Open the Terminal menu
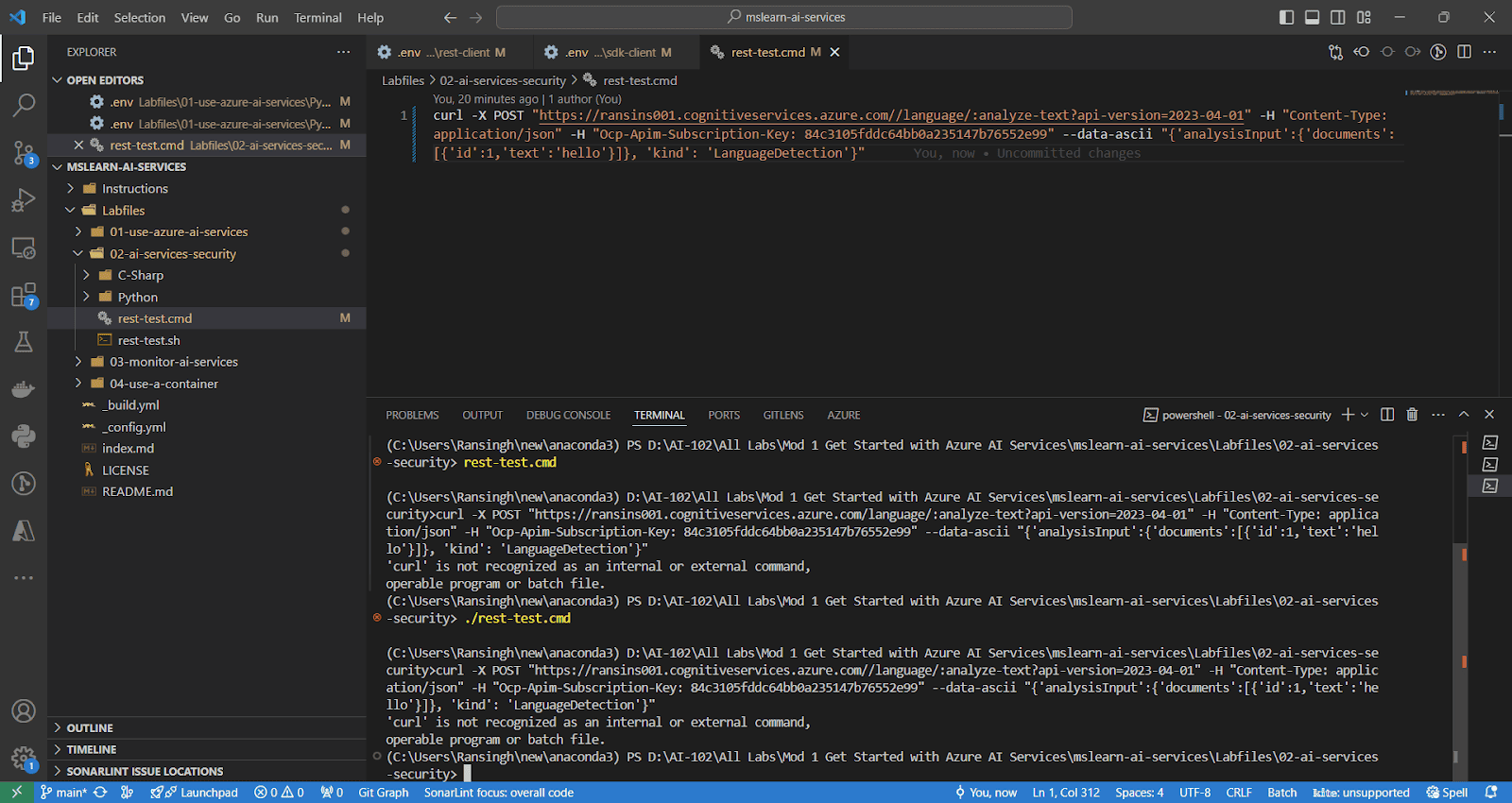 pyautogui.click(x=318, y=17)
